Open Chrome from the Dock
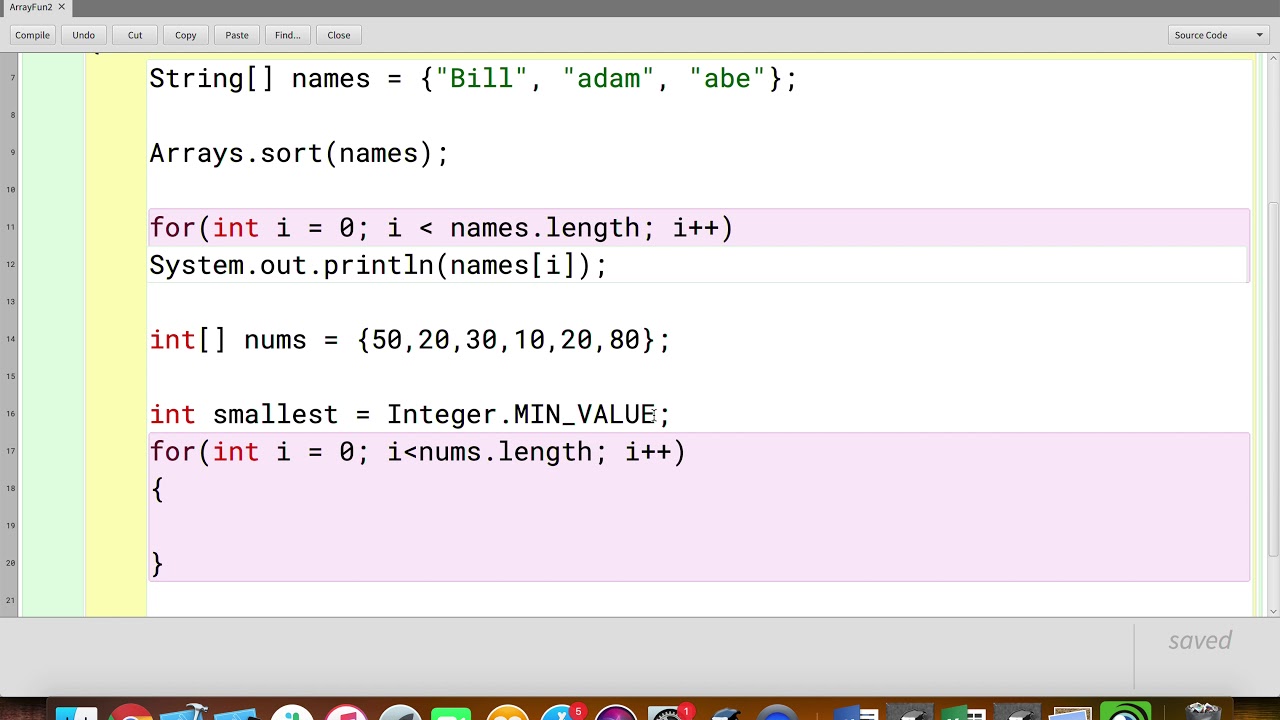Viewport: 1280px width, 720px height. (131, 711)
